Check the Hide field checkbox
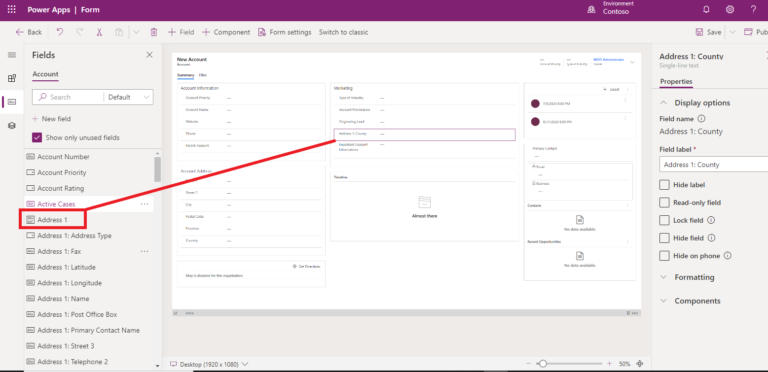This screenshot has width=768, height=372. coord(664,238)
